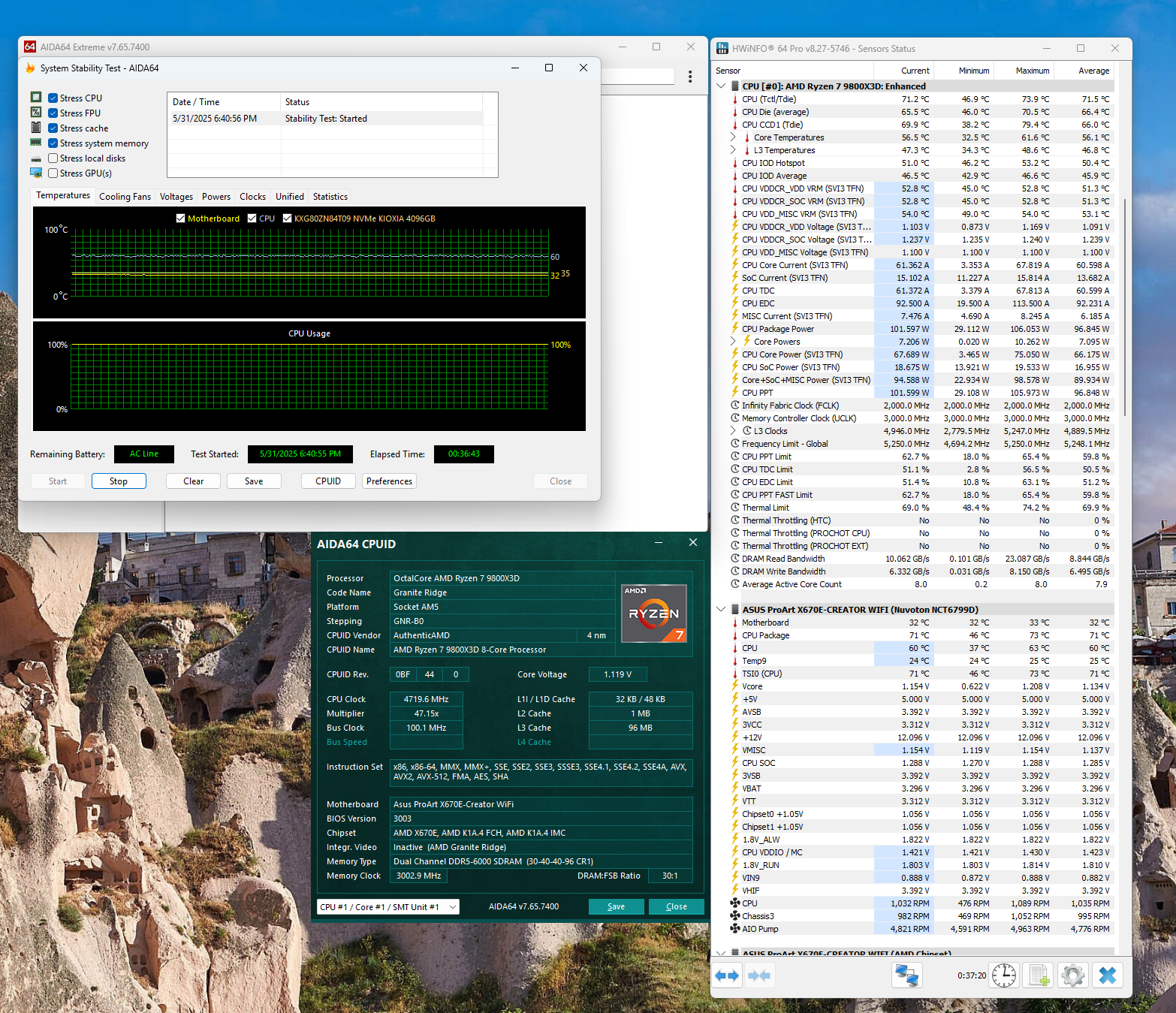Switch to the Cooling Fans tab
Image resolution: width=1176 pixels, height=1013 pixels.
(x=125, y=197)
